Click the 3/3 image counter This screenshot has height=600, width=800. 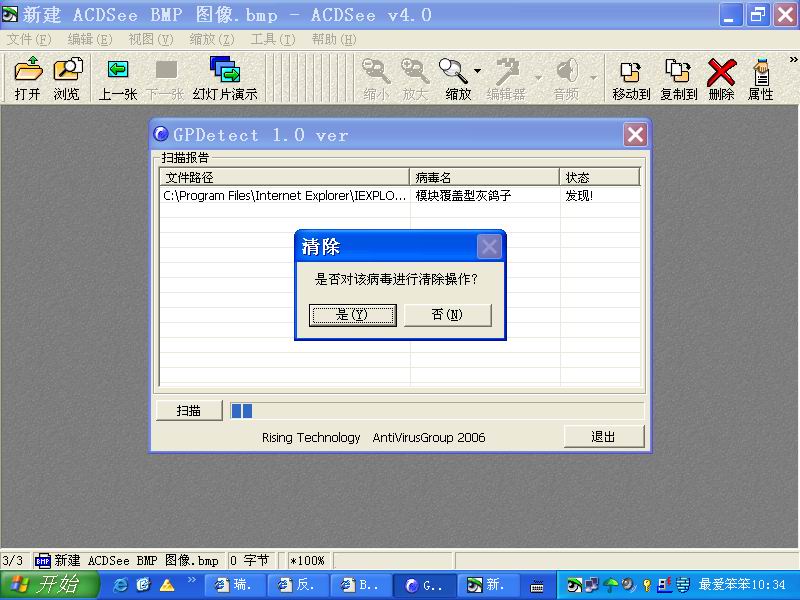coord(13,561)
